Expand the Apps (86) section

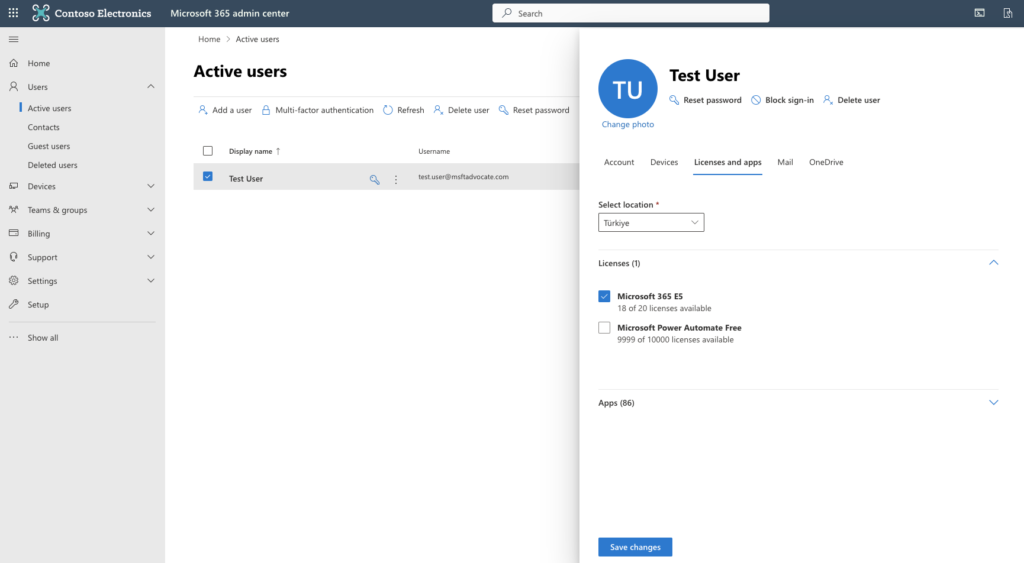coord(993,403)
